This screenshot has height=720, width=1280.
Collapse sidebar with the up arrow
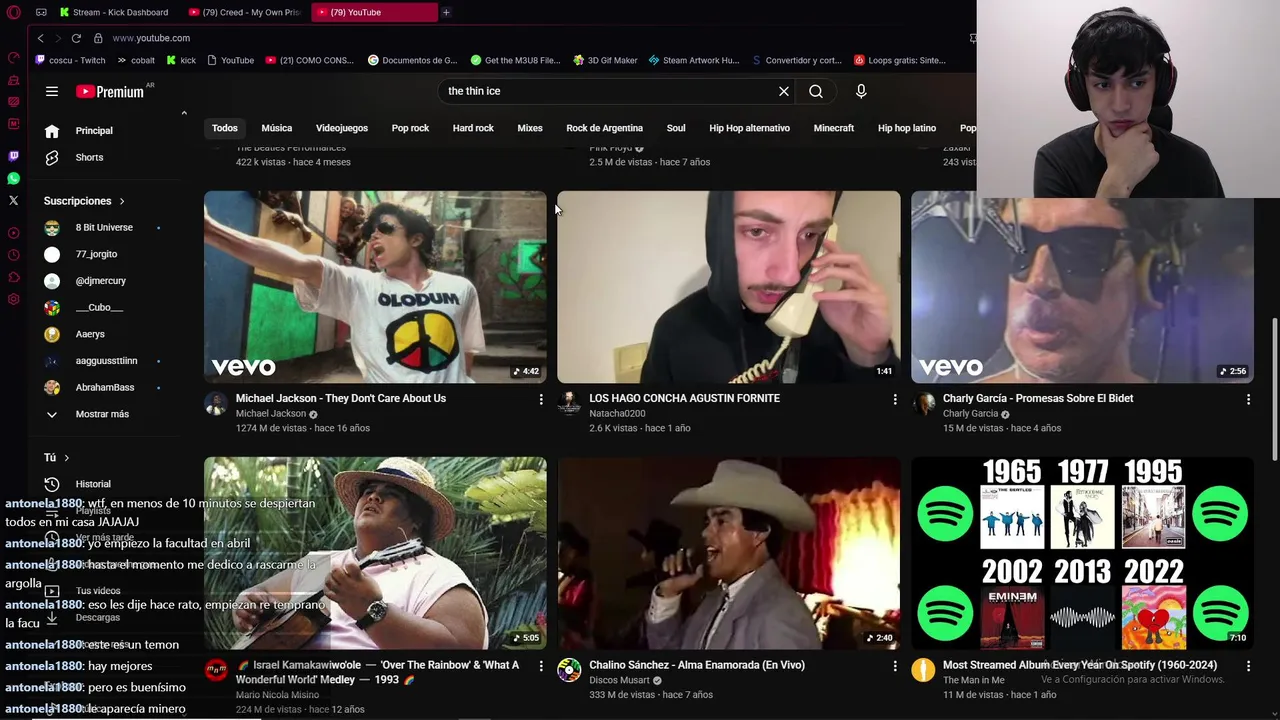click(x=184, y=113)
